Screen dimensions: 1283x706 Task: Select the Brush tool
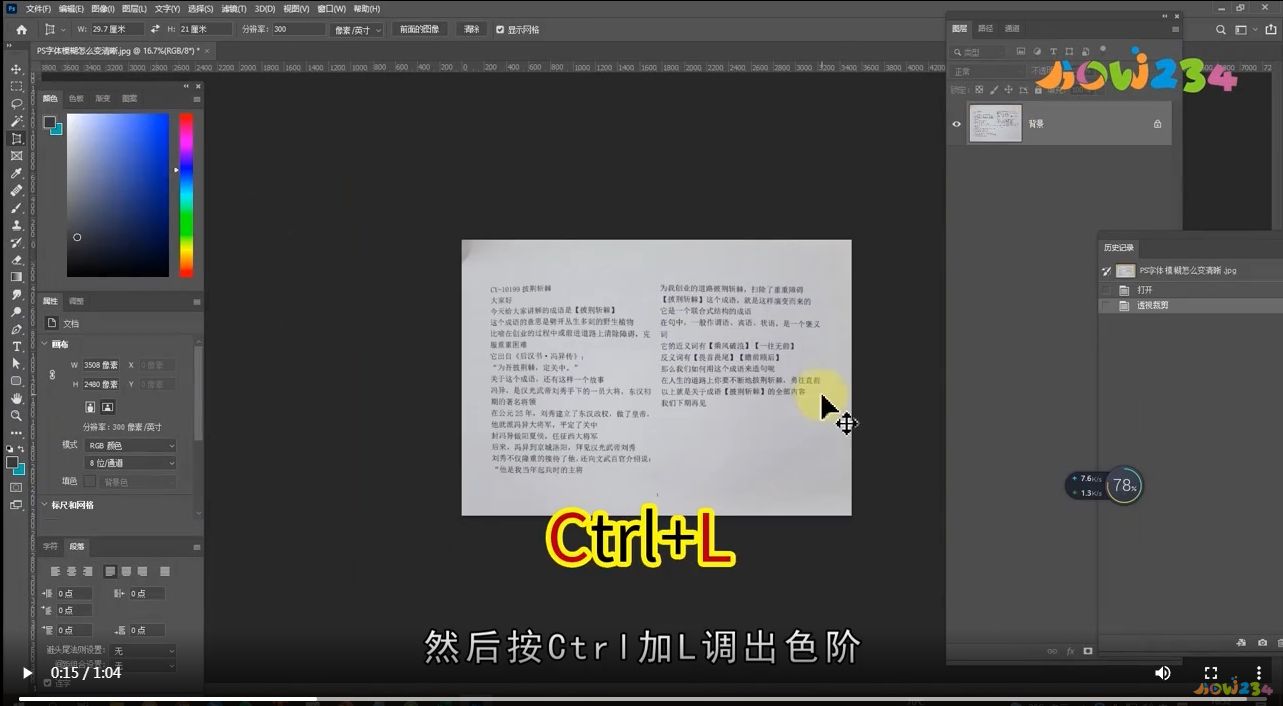tap(16, 208)
